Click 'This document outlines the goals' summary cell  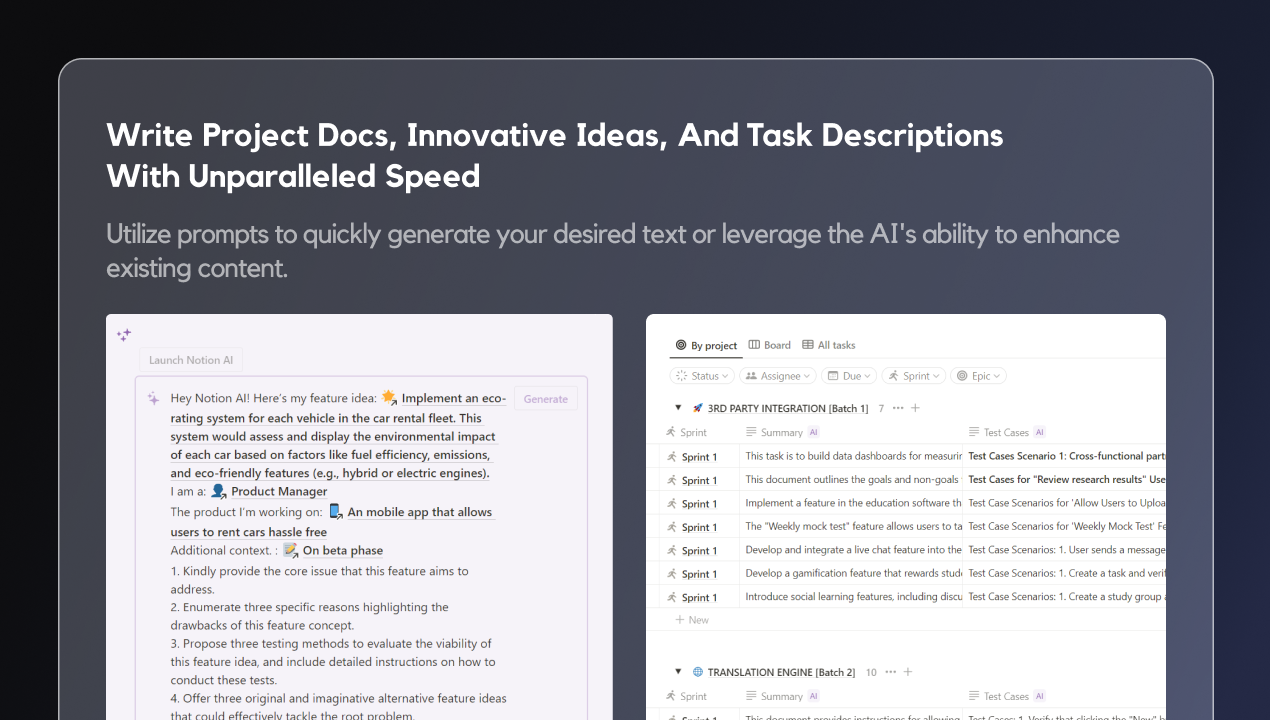pyautogui.click(x=851, y=480)
